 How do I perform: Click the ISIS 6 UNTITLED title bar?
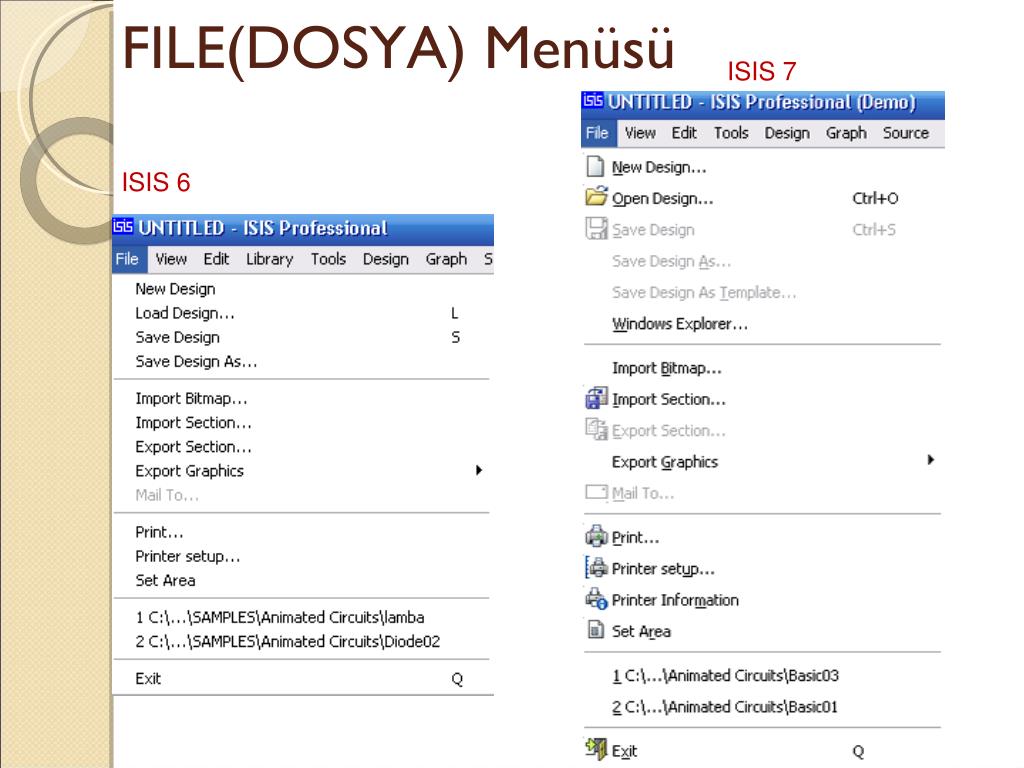(x=303, y=229)
